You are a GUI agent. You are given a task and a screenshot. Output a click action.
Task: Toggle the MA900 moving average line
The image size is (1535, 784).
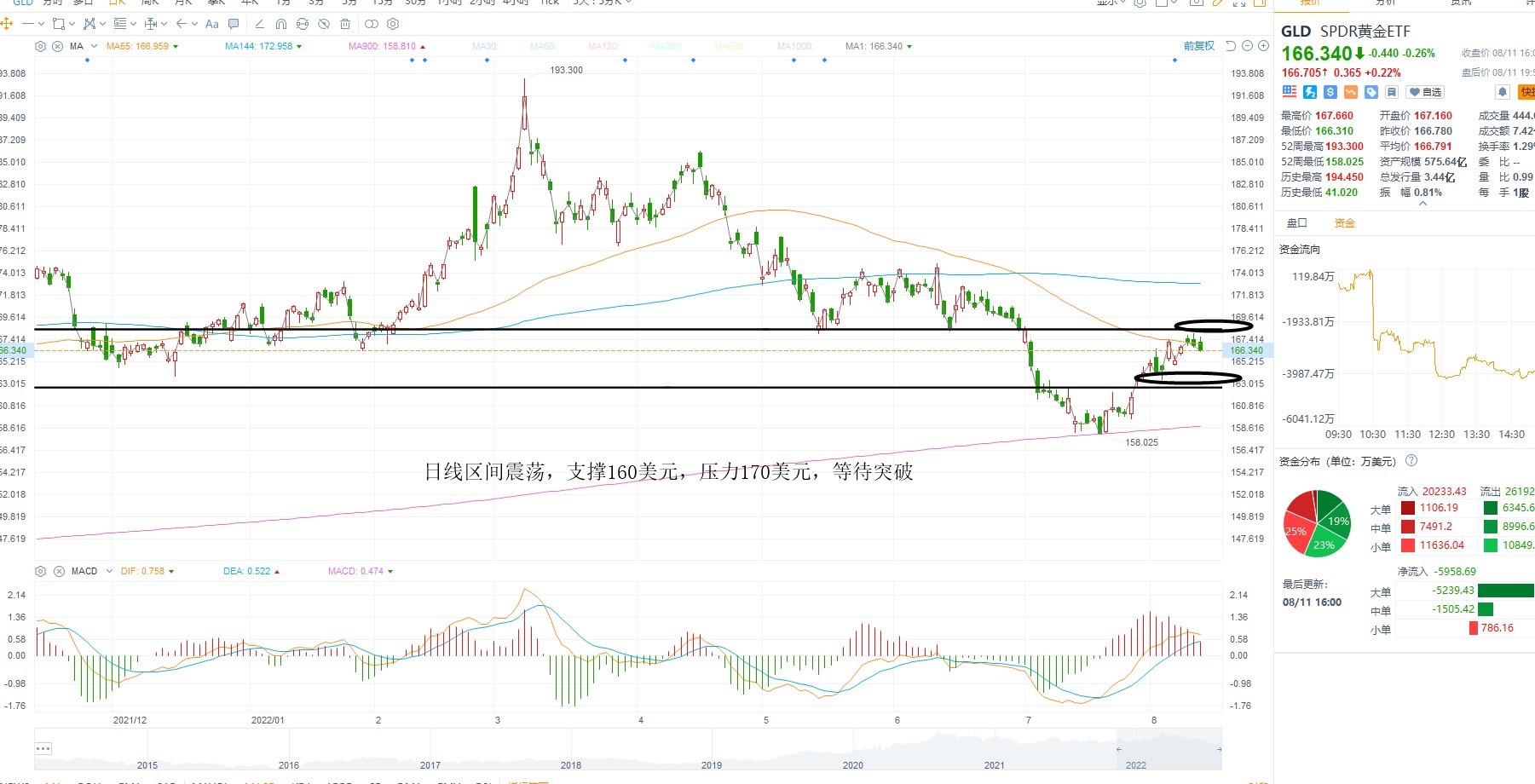pos(387,46)
